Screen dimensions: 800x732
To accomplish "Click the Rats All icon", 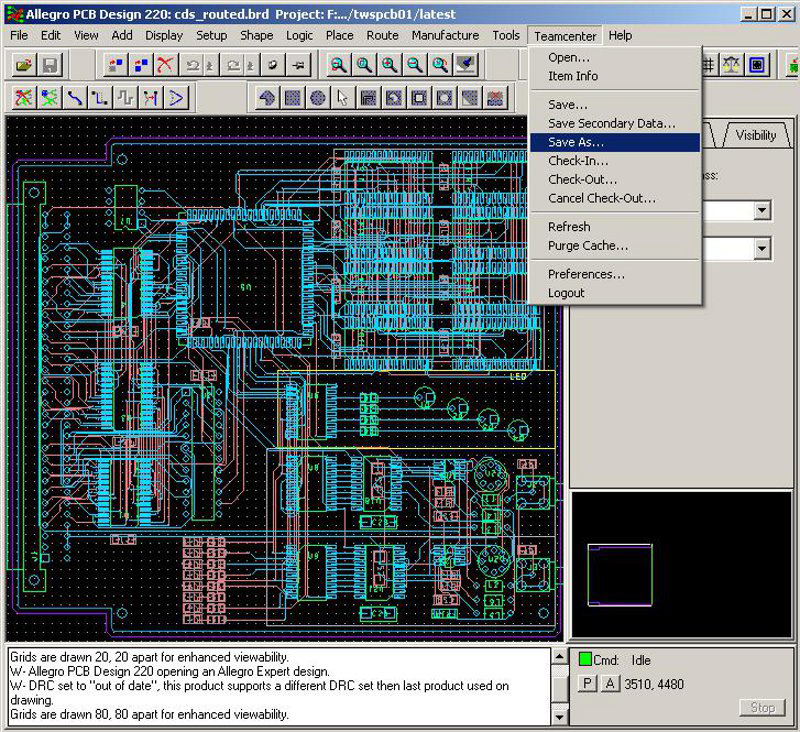I will pos(49,97).
